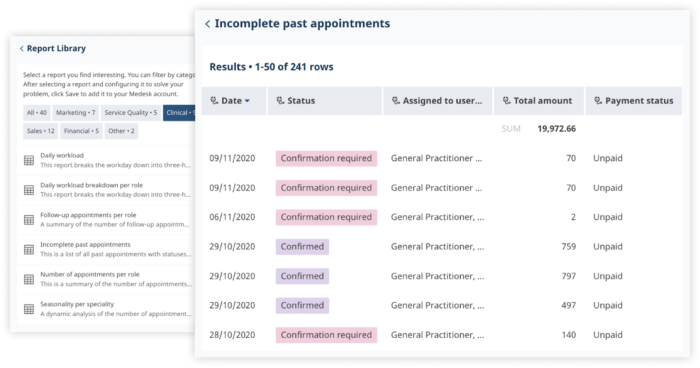Image resolution: width=700 pixels, height=368 pixels.
Task: Click table icon for Follow-up appointments per role
Action: coord(29,220)
